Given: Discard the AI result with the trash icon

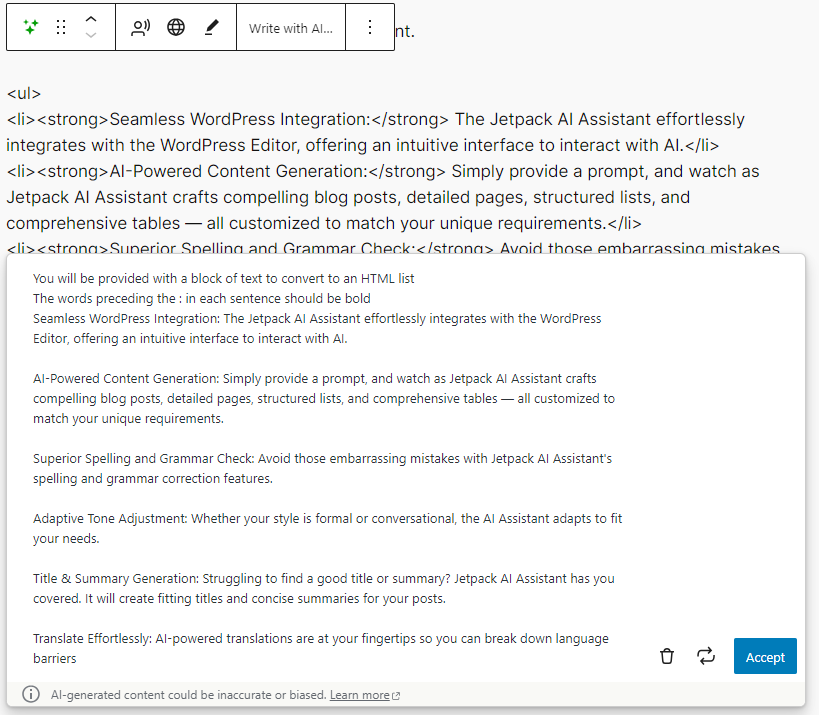Looking at the screenshot, I should (666, 656).
